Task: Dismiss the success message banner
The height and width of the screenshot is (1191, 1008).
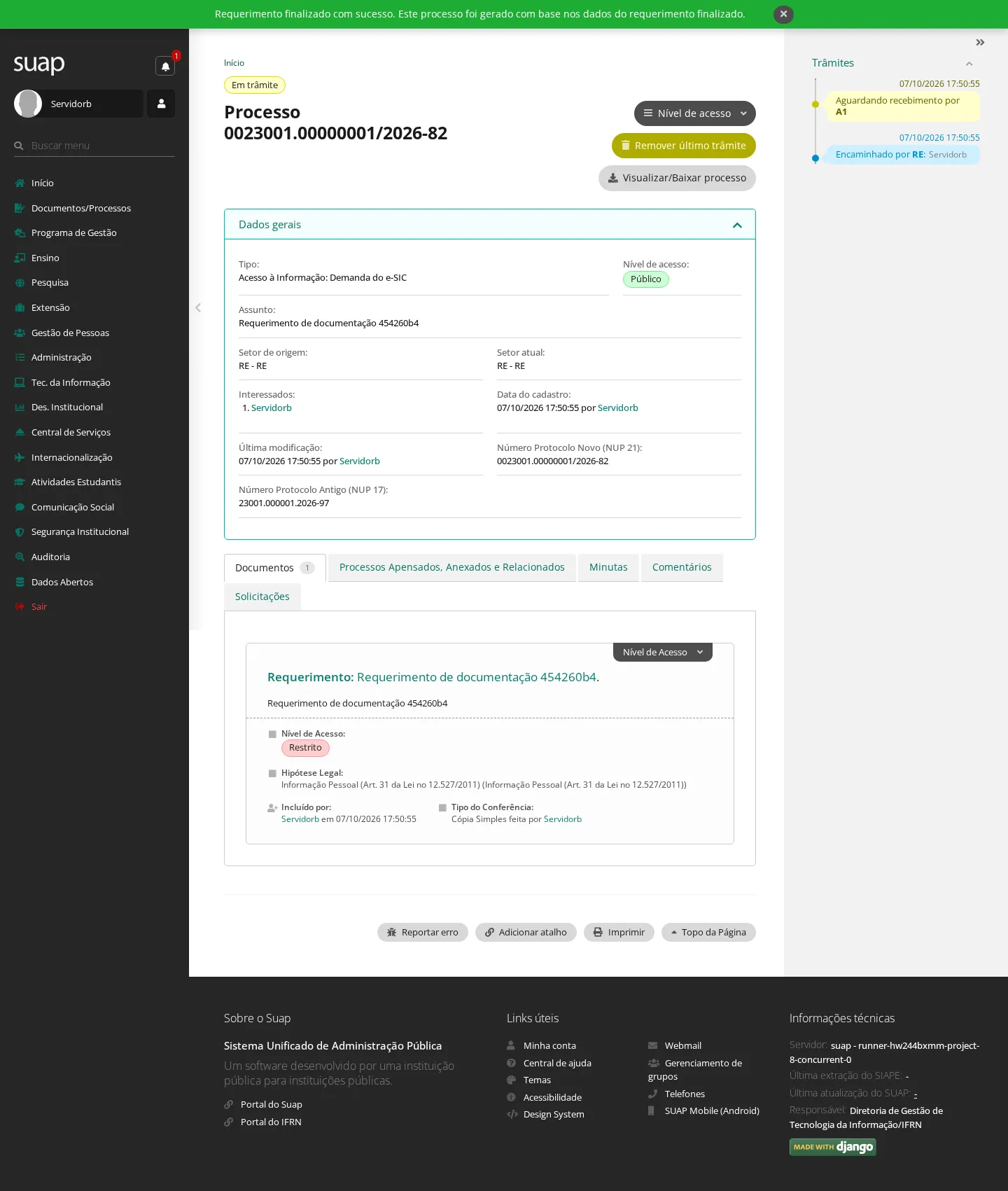Action: click(x=783, y=14)
